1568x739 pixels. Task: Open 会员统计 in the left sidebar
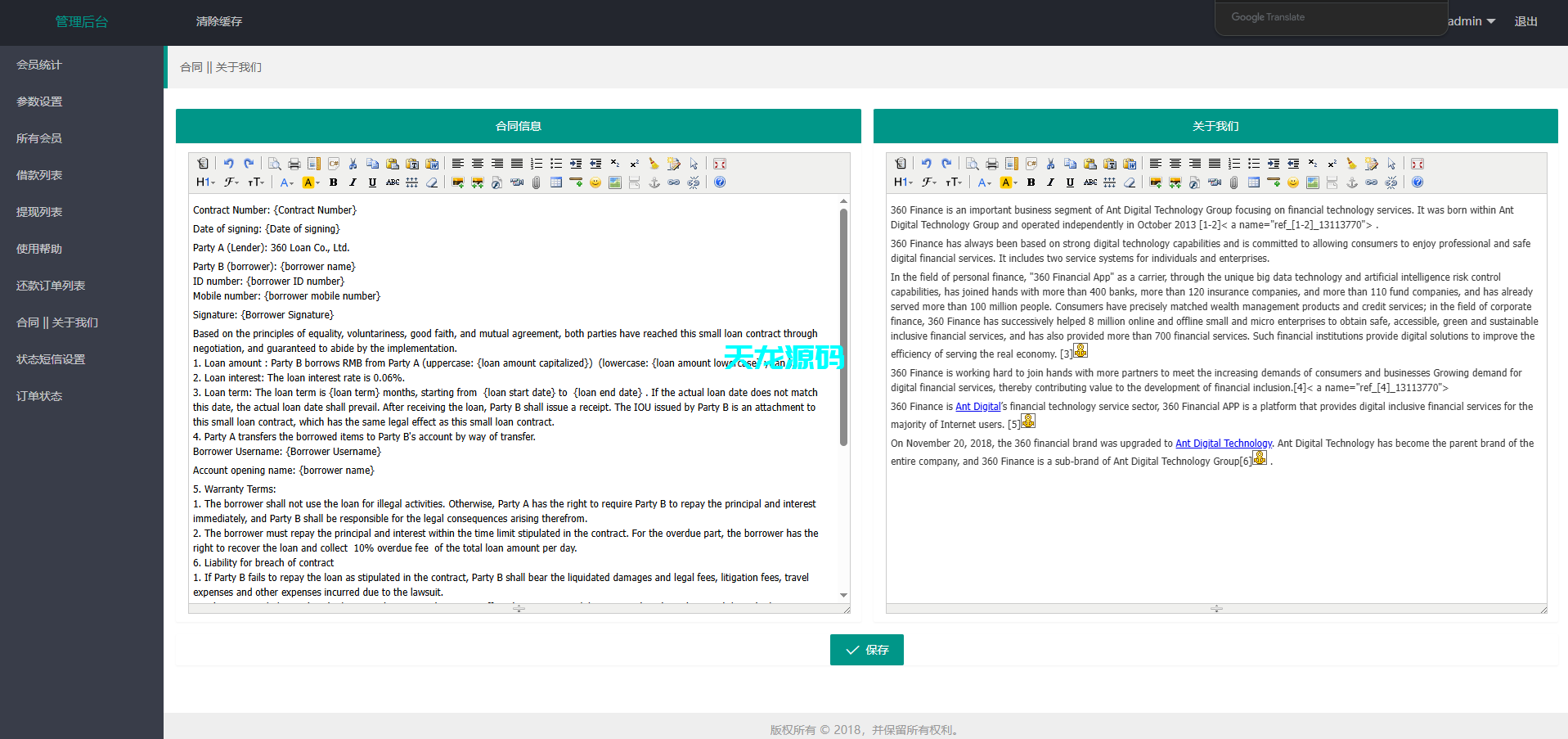pyautogui.click(x=39, y=65)
